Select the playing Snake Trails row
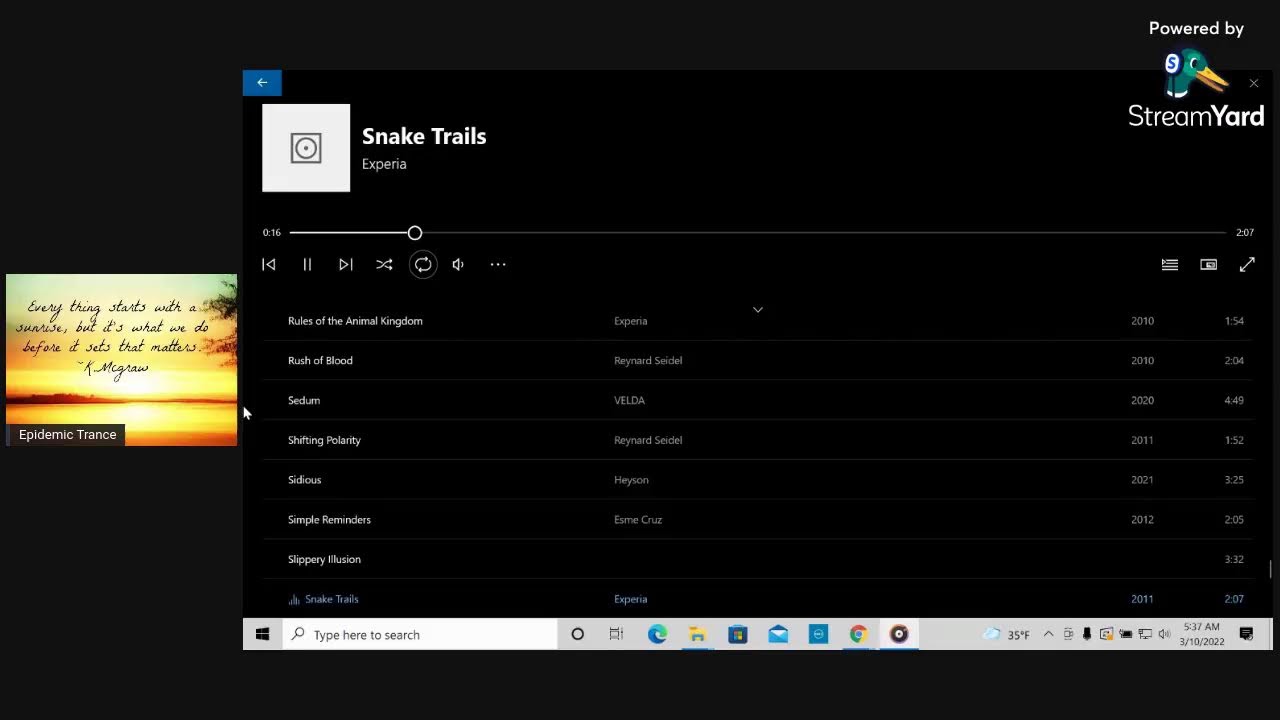1280x720 pixels. tap(757, 599)
